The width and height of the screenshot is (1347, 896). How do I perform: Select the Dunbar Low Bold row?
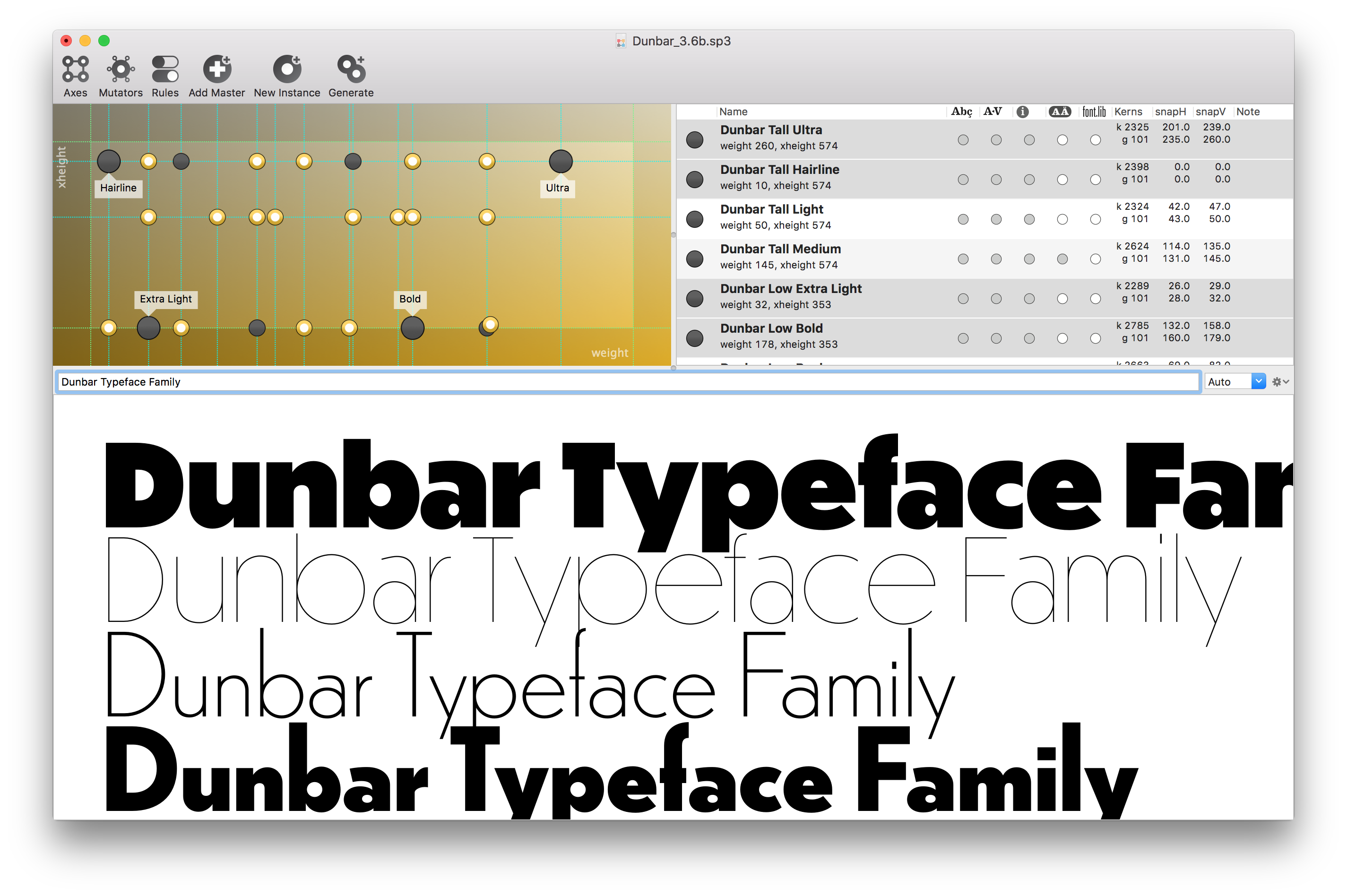pyautogui.click(x=984, y=338)
